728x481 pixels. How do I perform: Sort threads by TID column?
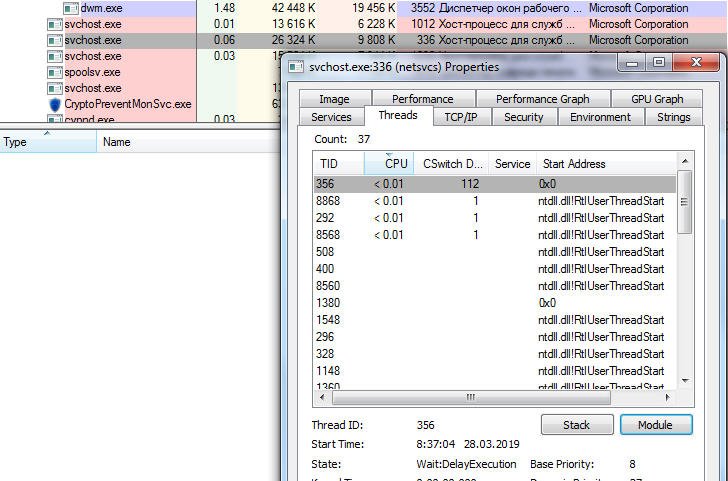click(x=339, y=164)
